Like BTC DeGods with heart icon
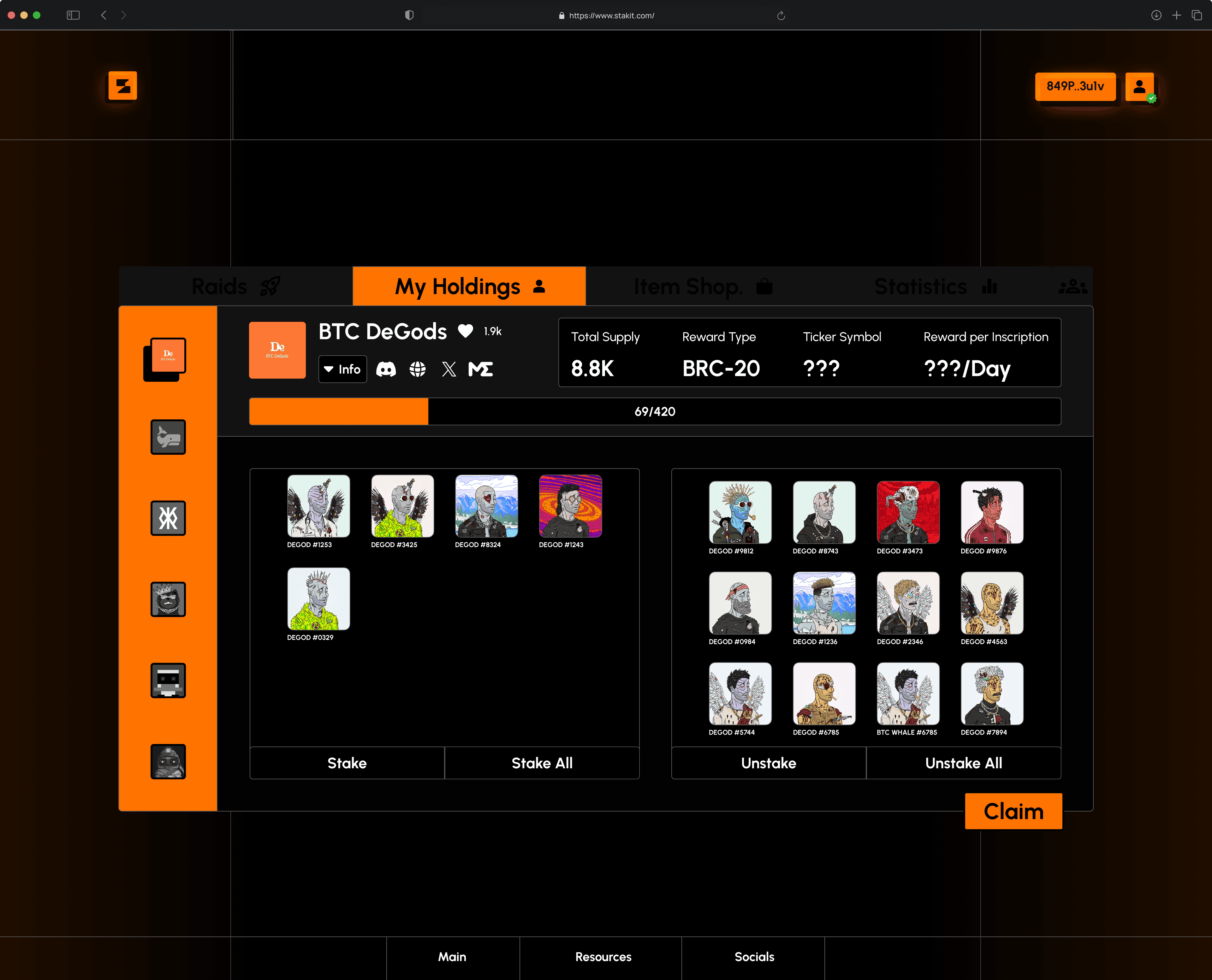 (465, 331)
